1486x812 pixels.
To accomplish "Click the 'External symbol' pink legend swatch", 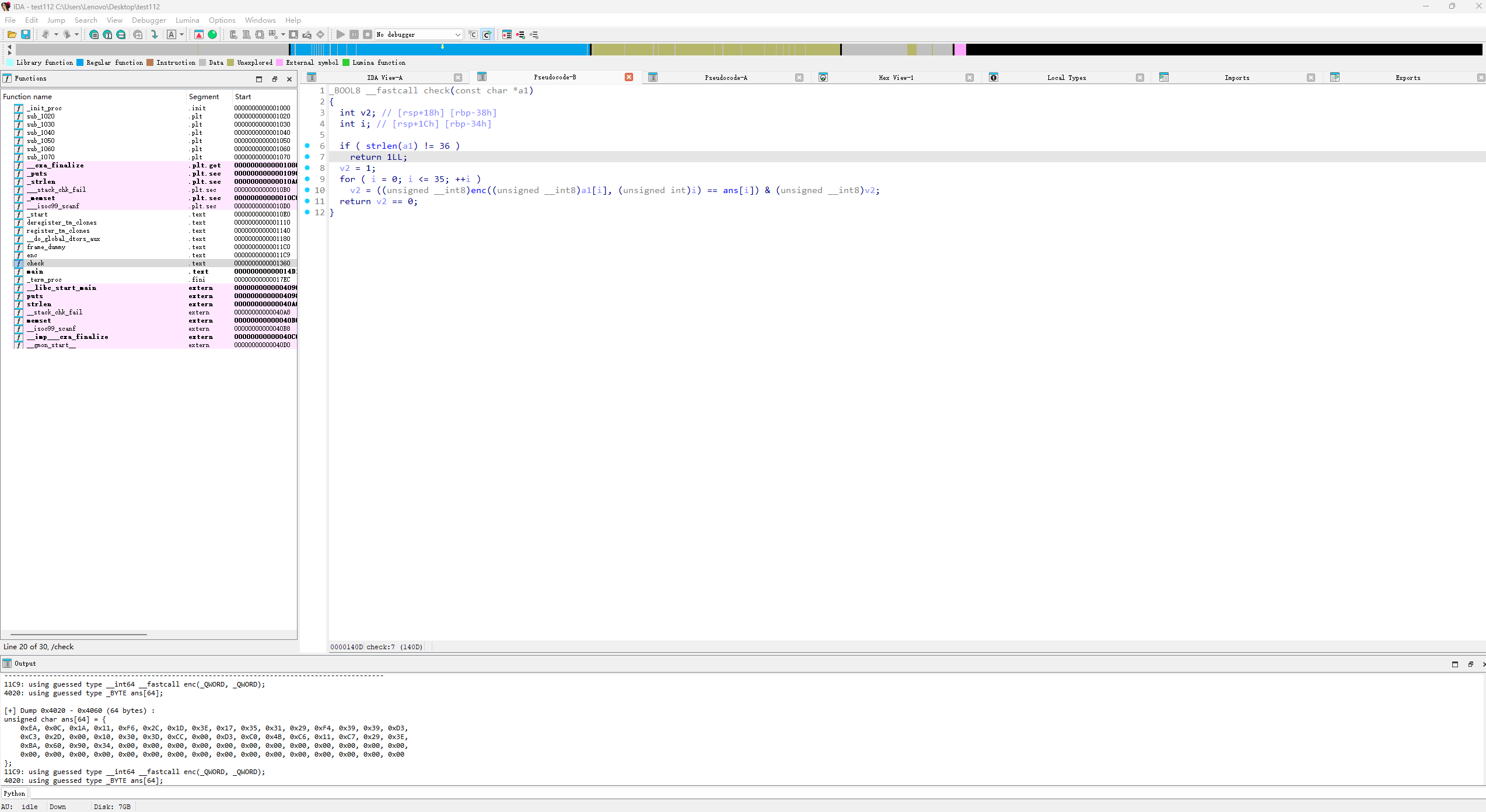I will click(279, 62).
